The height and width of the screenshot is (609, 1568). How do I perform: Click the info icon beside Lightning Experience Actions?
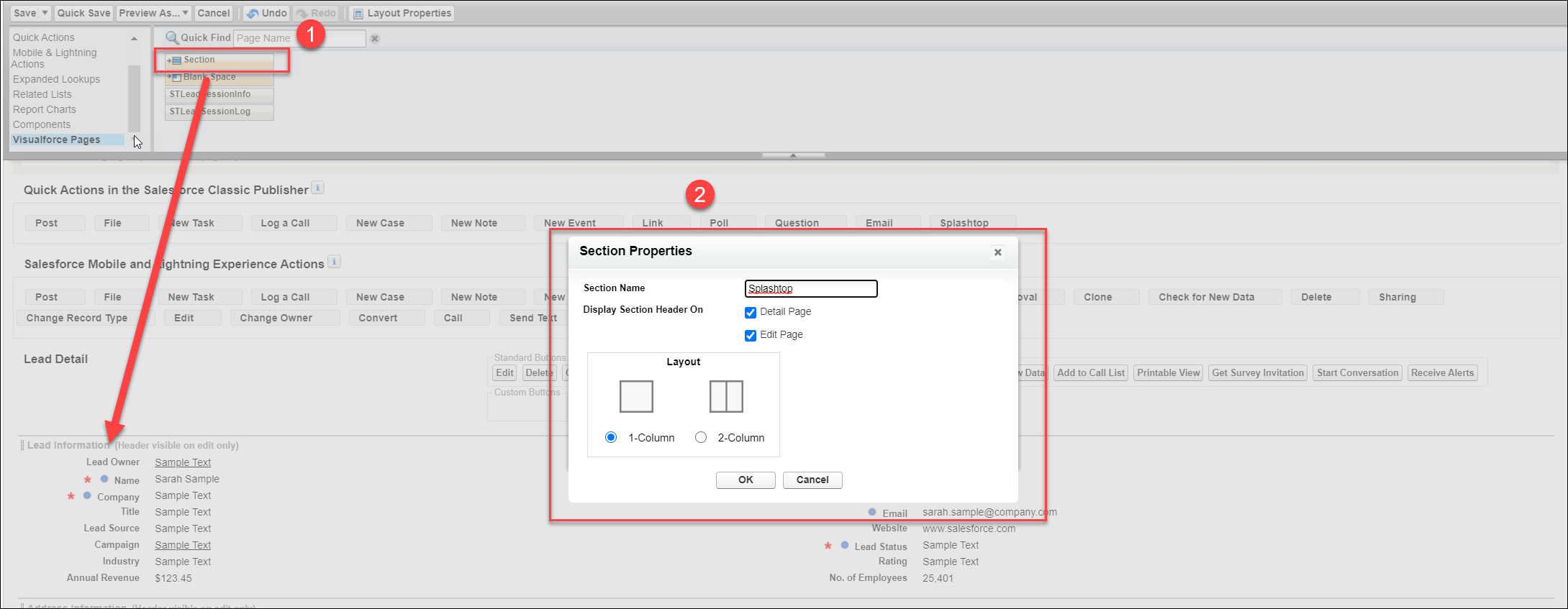[x=334, y=262]
